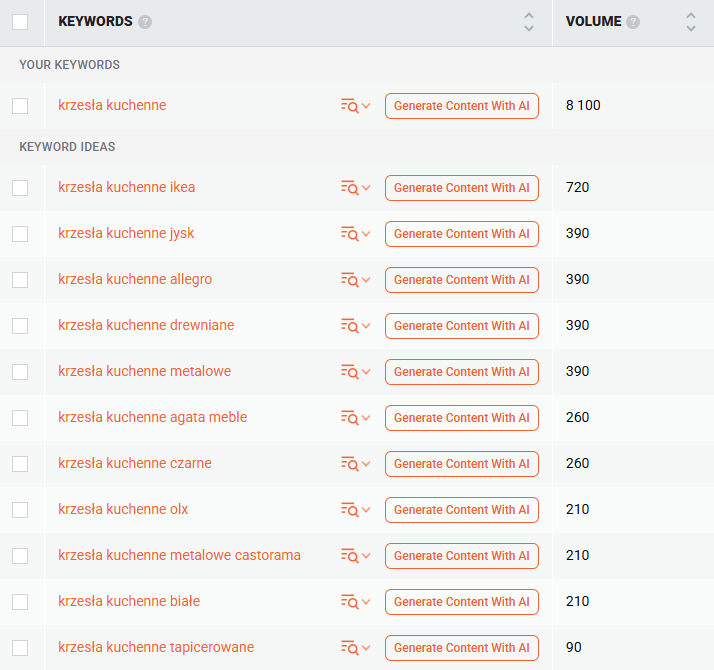This screenshot has height=670, width=714.
Task: Open search-list icon for krzesła kuchenne olx
Action: point(355,510)
